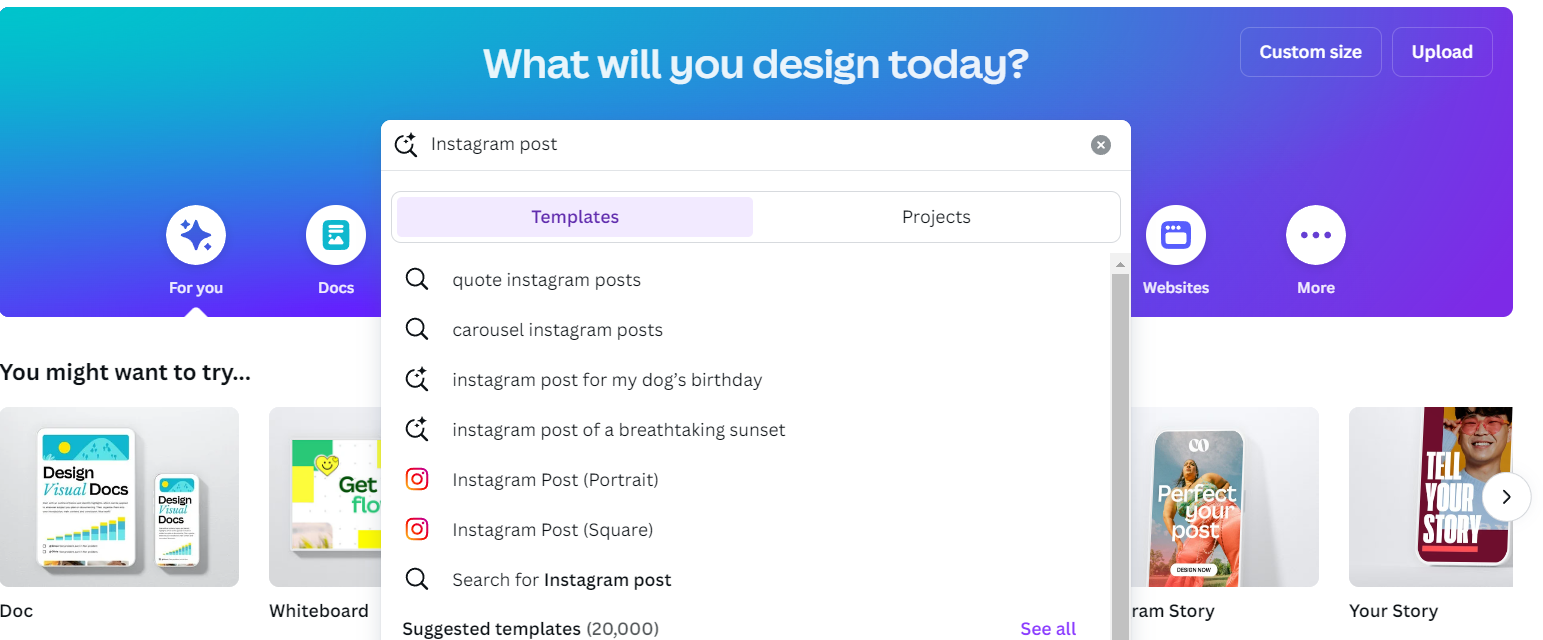
Task: Open the Custom size dialog
Action: click(1310, 51)
